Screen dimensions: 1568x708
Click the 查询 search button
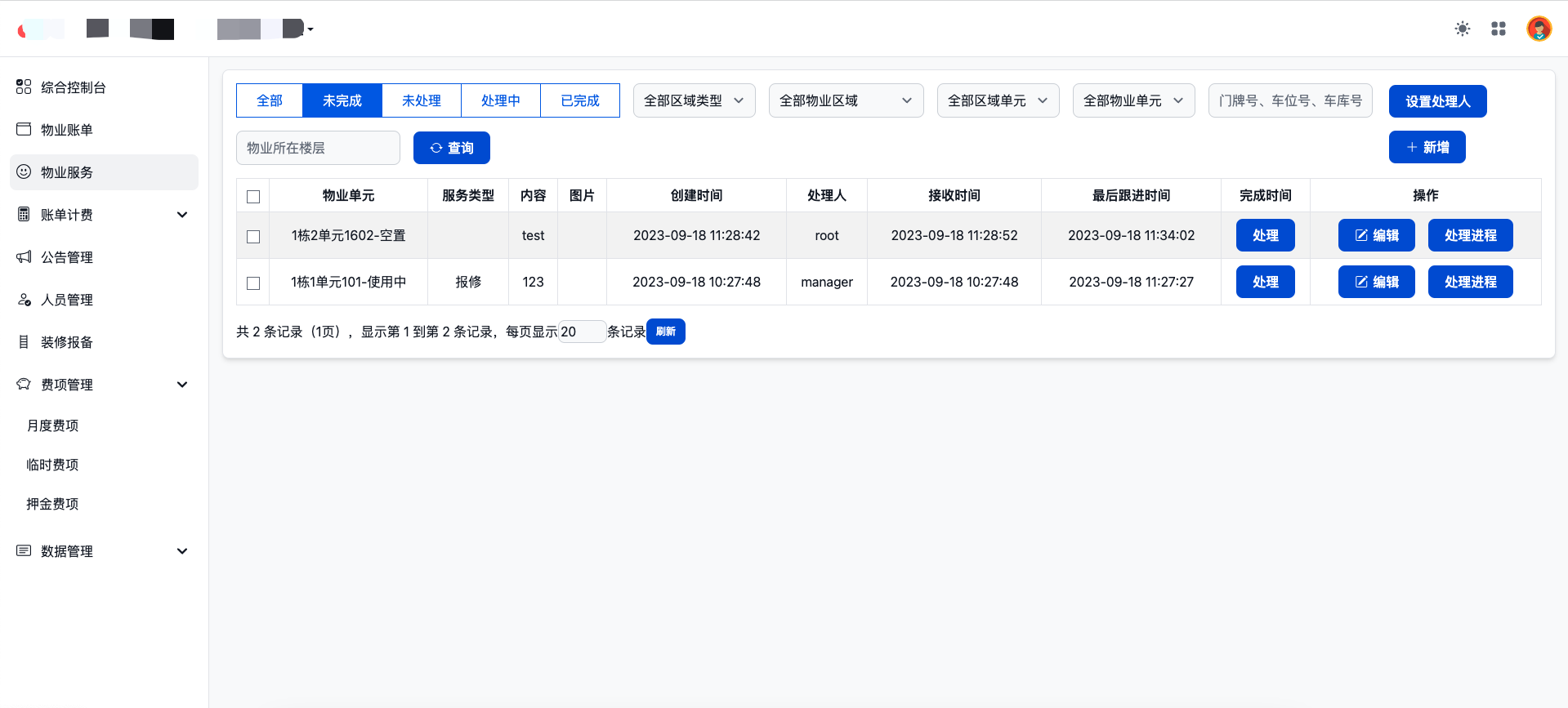click(x=452, y=148)
